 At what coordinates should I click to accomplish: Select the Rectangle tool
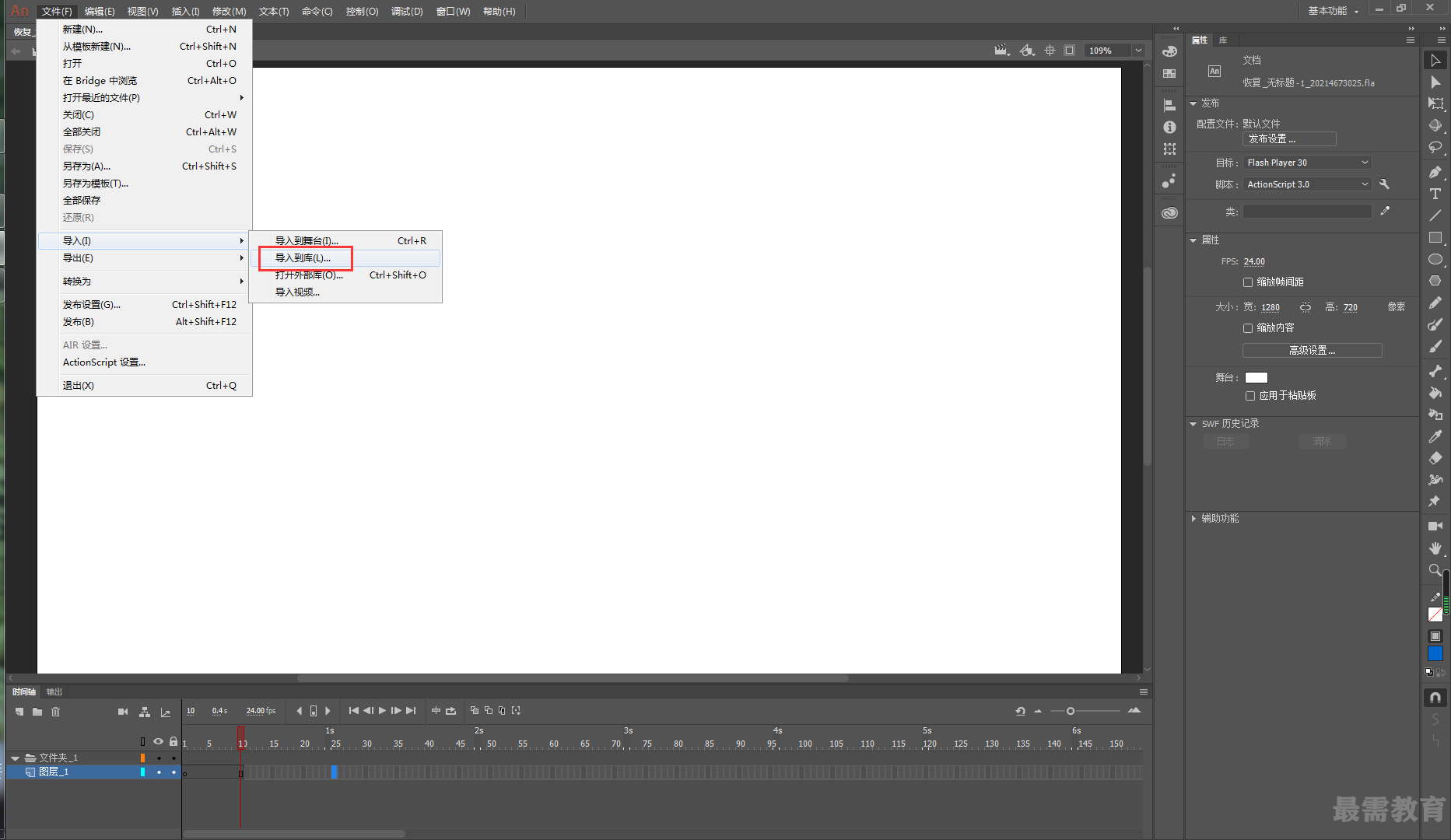coord(1435,237)
